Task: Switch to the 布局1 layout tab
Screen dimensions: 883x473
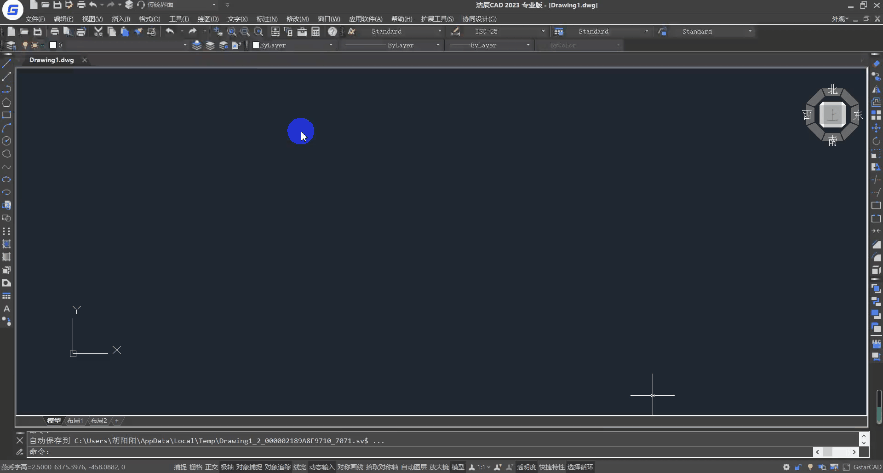Action: pyautogui.click(x=75, y=421)
